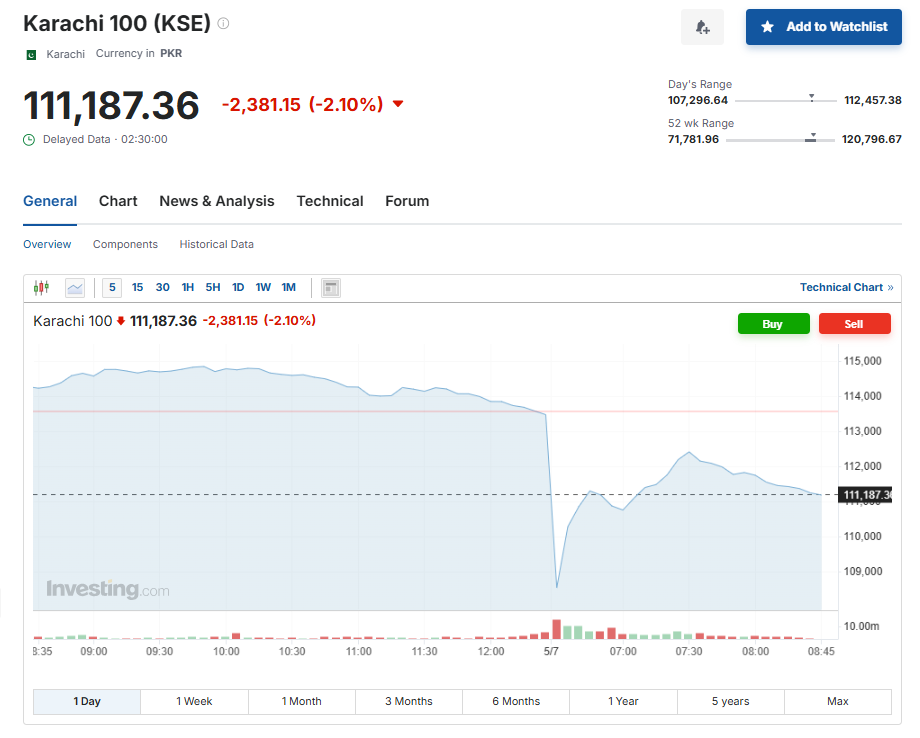Select the 1 Week range
This screenshot has height=738, width=920.
pos(194,702)
